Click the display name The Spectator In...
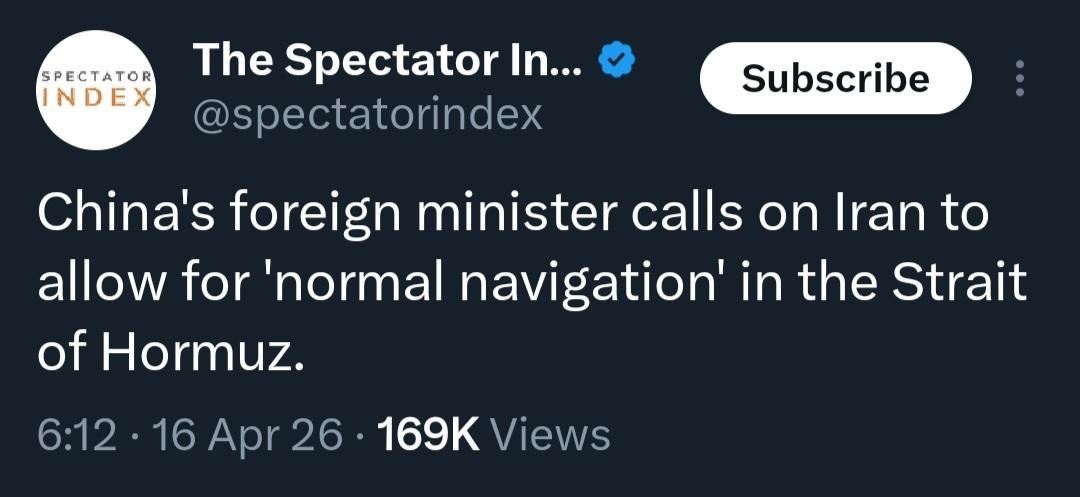 [385, 62]
